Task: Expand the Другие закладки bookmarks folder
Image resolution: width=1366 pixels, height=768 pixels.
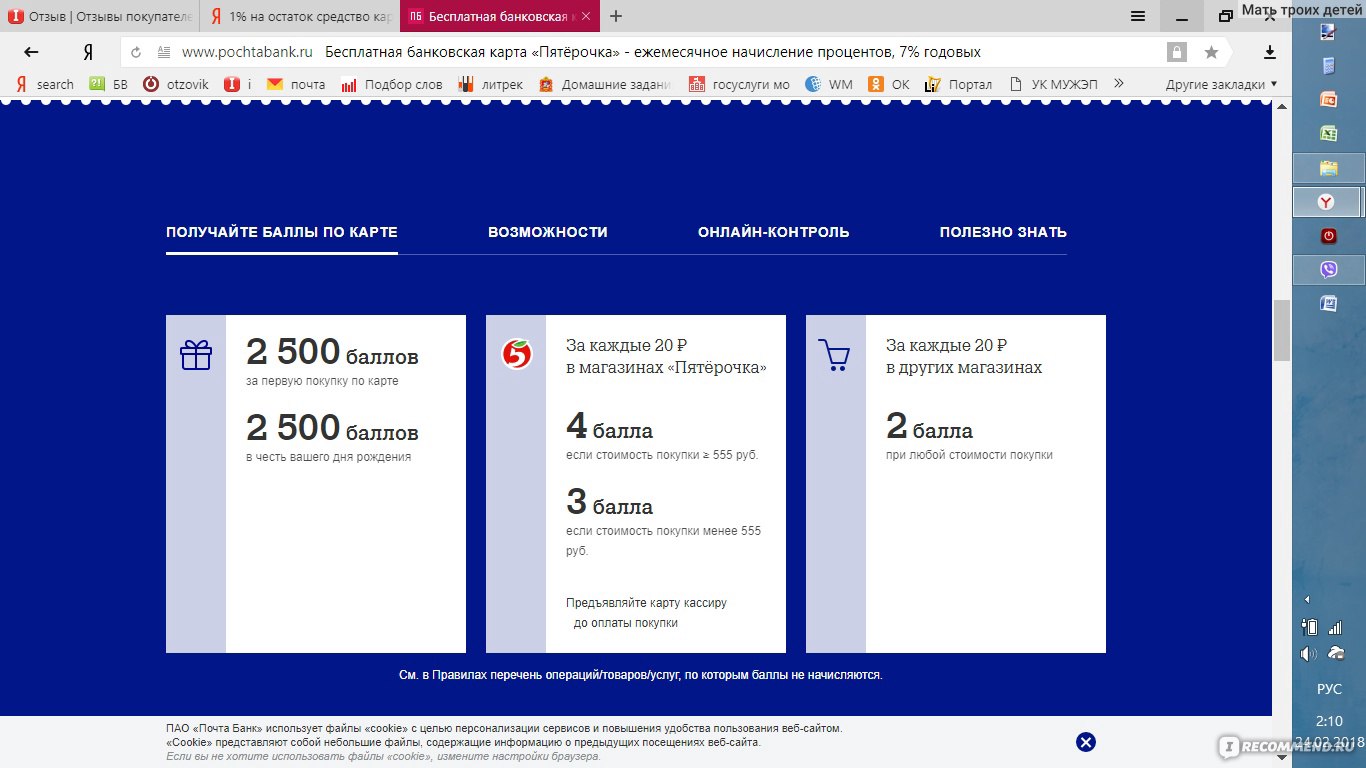Action: click(1221, 84)
